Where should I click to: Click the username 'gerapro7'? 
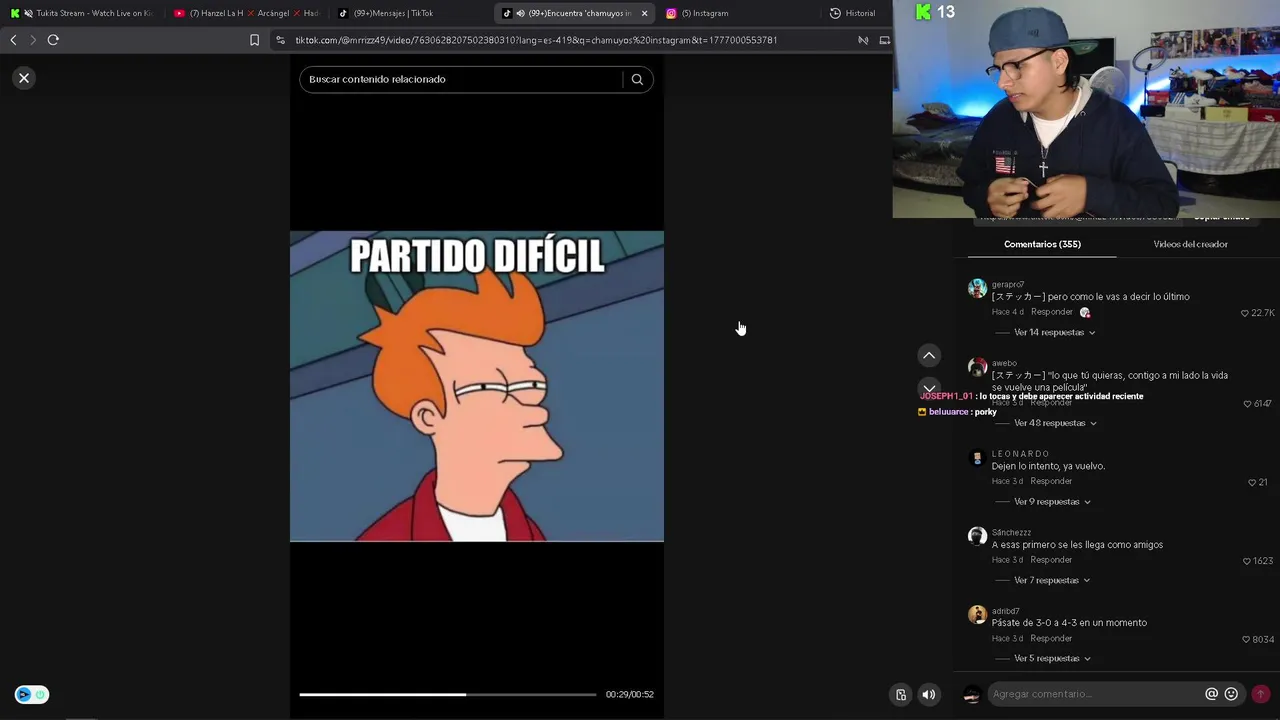pyautogui.click(x=1008, y=285)
